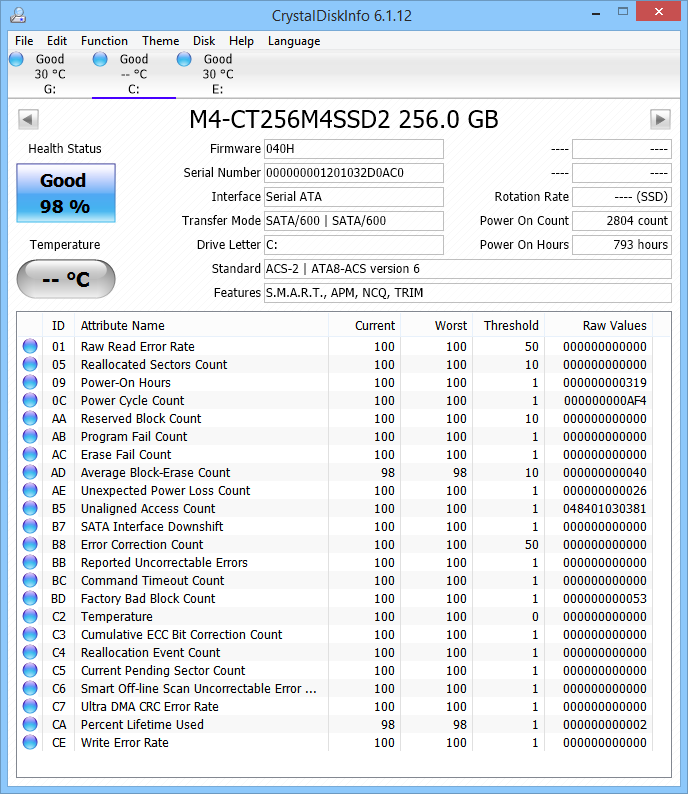Click status icon for Reallocation Event Count

click(x=30, y=652)
